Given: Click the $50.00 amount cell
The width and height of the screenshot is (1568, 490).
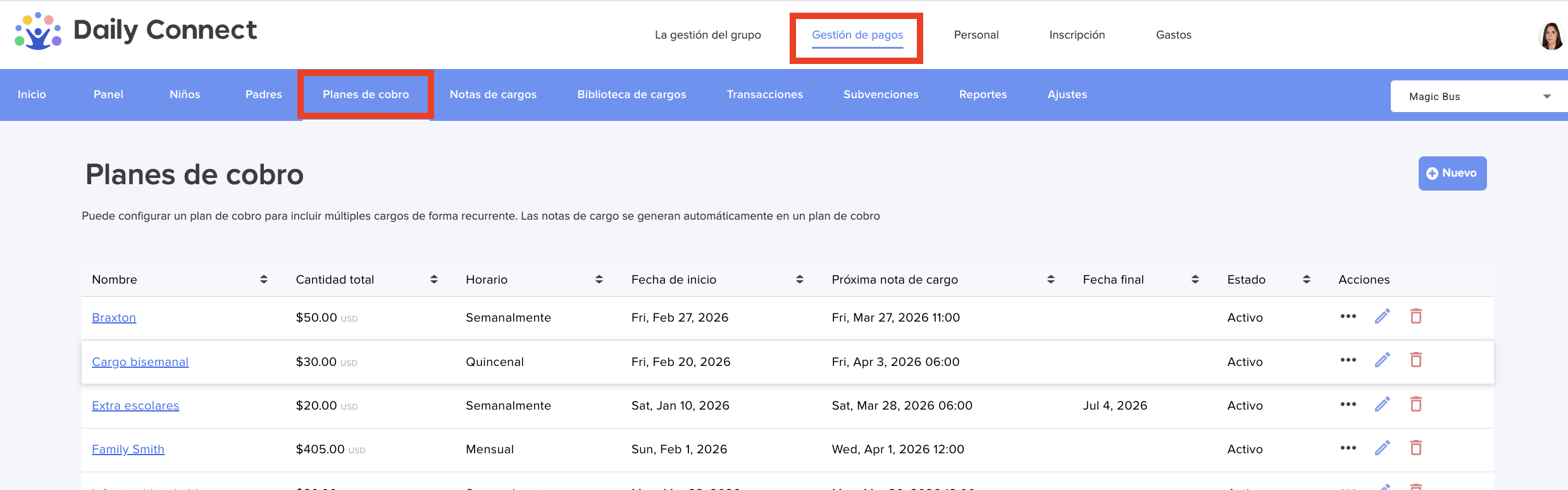Looking at the screenshot, I should [327, 317].
